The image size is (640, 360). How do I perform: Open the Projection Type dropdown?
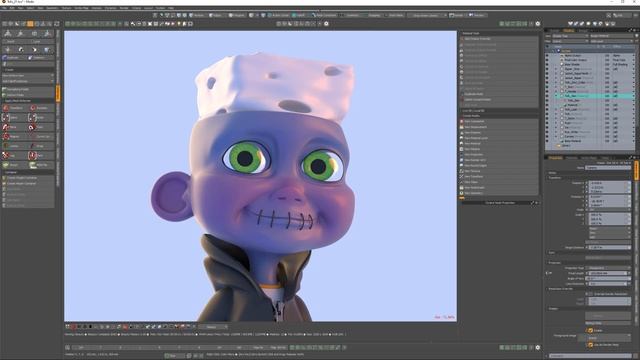coord(610,268)
